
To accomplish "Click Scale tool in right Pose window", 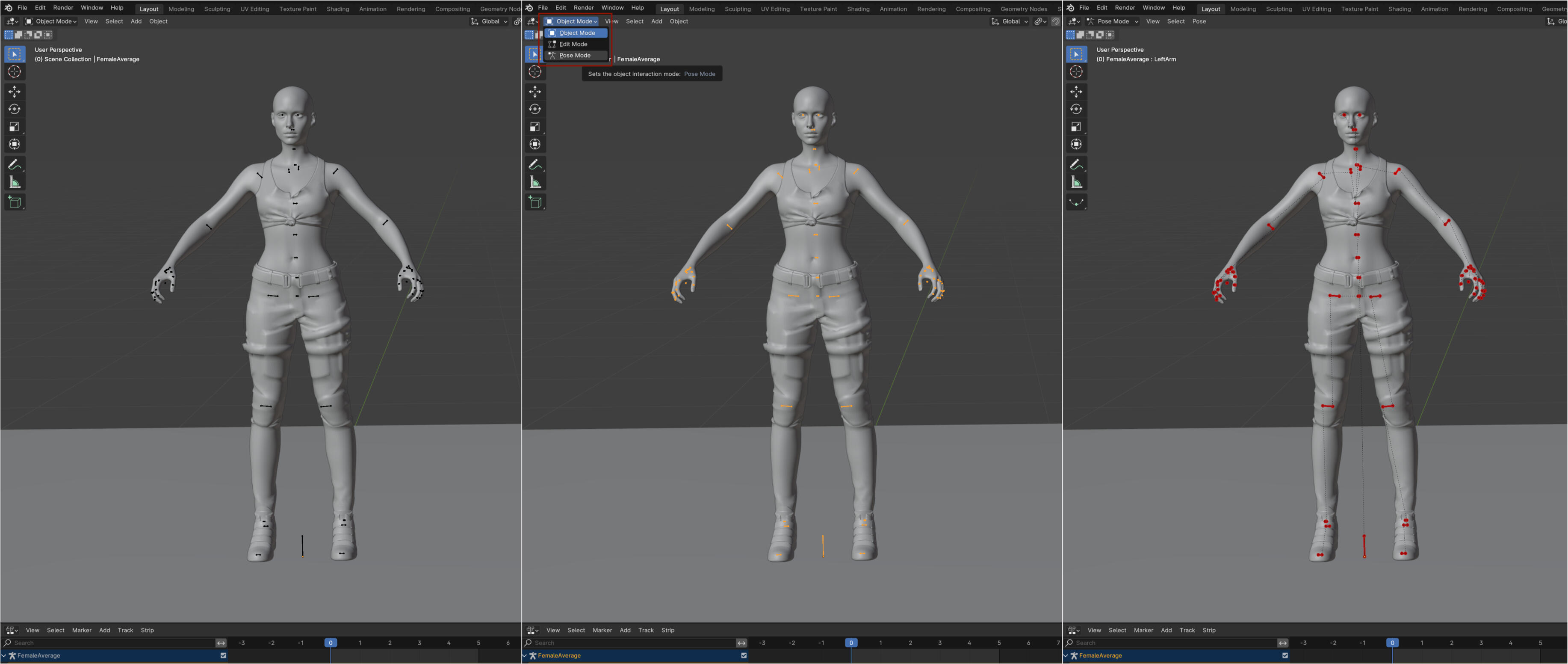I will [1076, 127].
